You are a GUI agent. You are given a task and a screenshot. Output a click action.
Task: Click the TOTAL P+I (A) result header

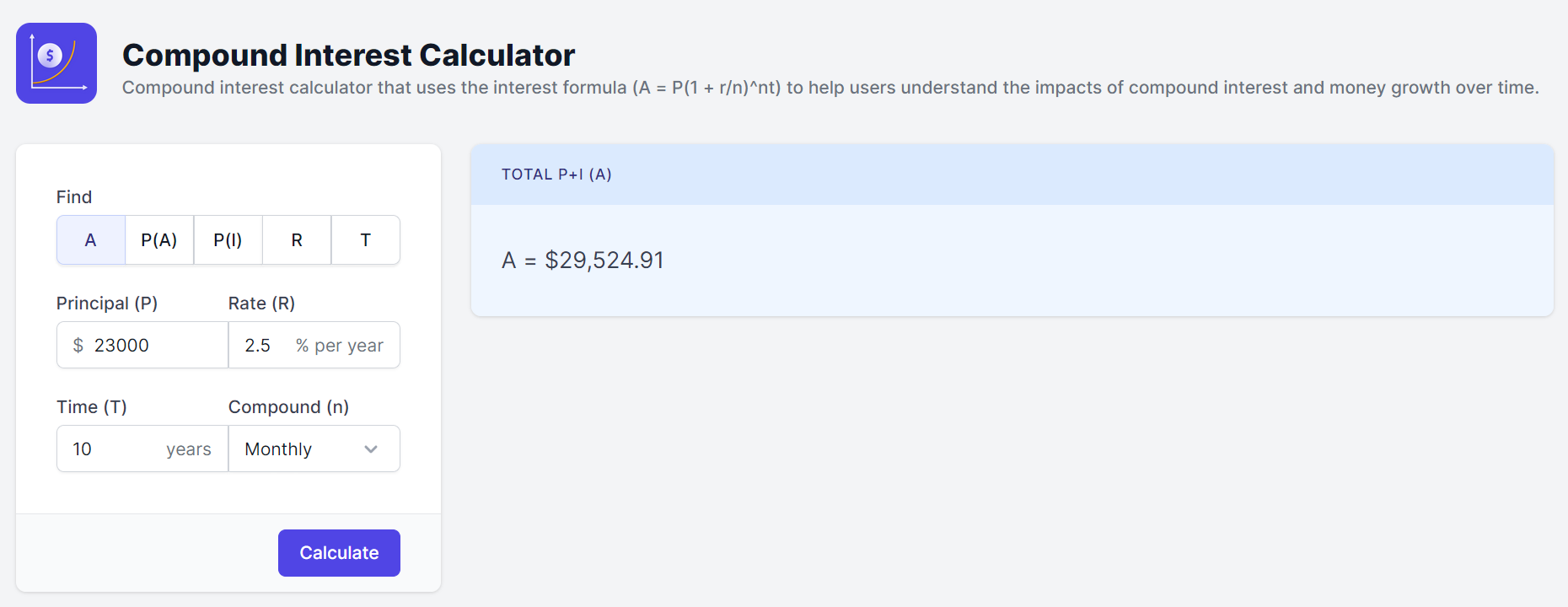(556, 175)
